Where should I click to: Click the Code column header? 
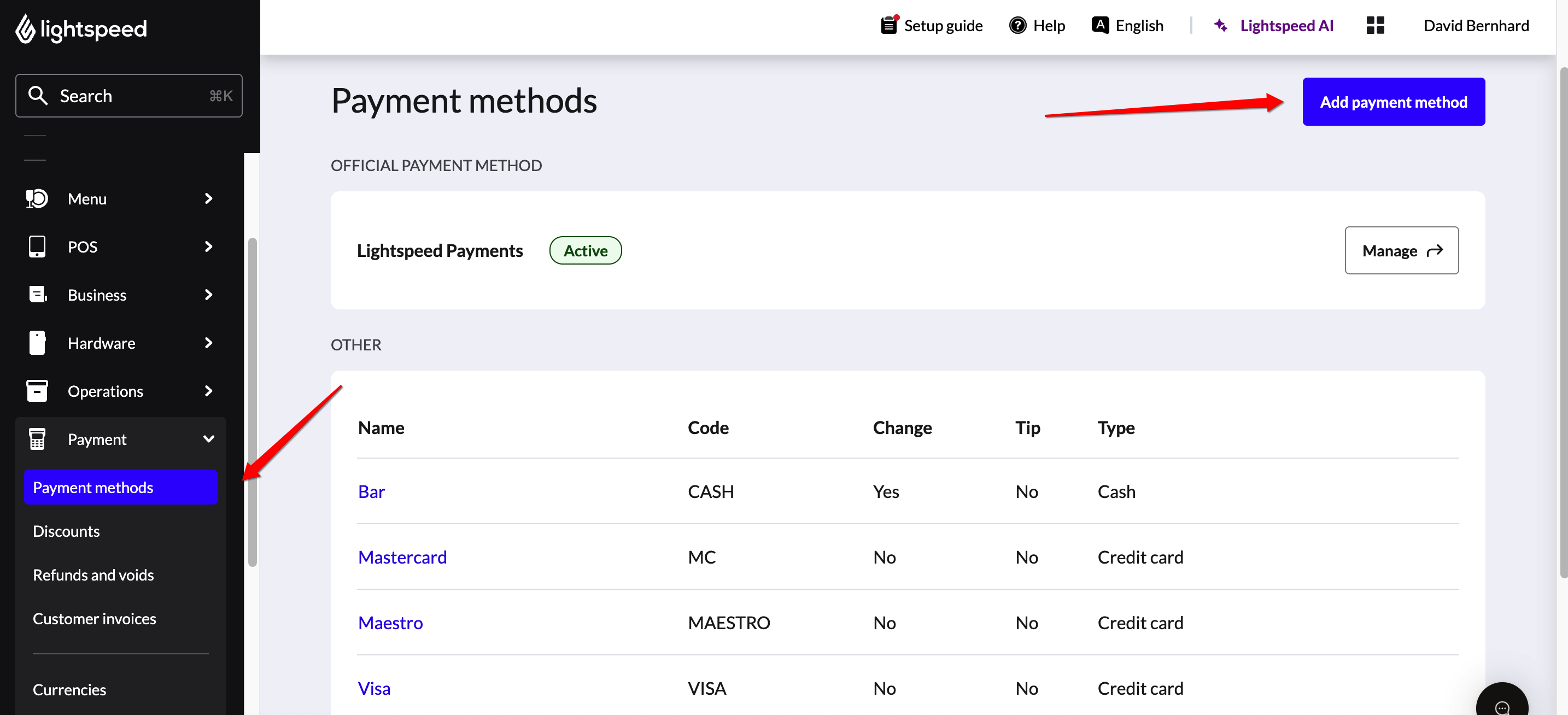tap(708, 427)
